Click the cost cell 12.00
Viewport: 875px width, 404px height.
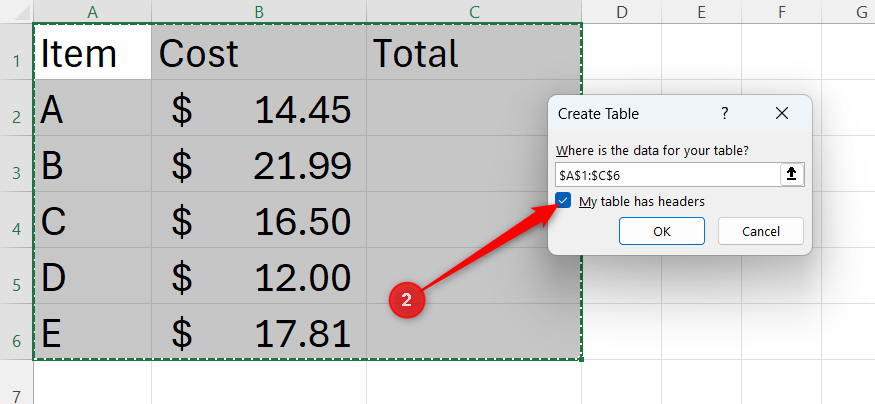pos(259,276)
